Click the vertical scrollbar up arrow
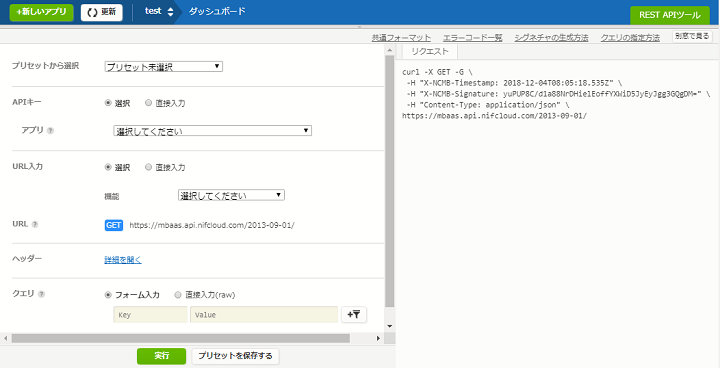Screen dimensions: 720x368 pos(389,50)
